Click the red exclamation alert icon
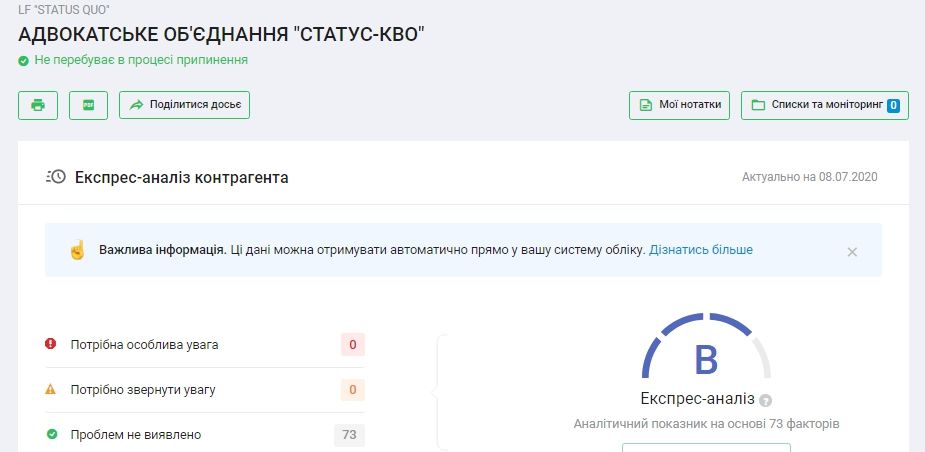The image size is (925, 452). click(x=51, y=343)
